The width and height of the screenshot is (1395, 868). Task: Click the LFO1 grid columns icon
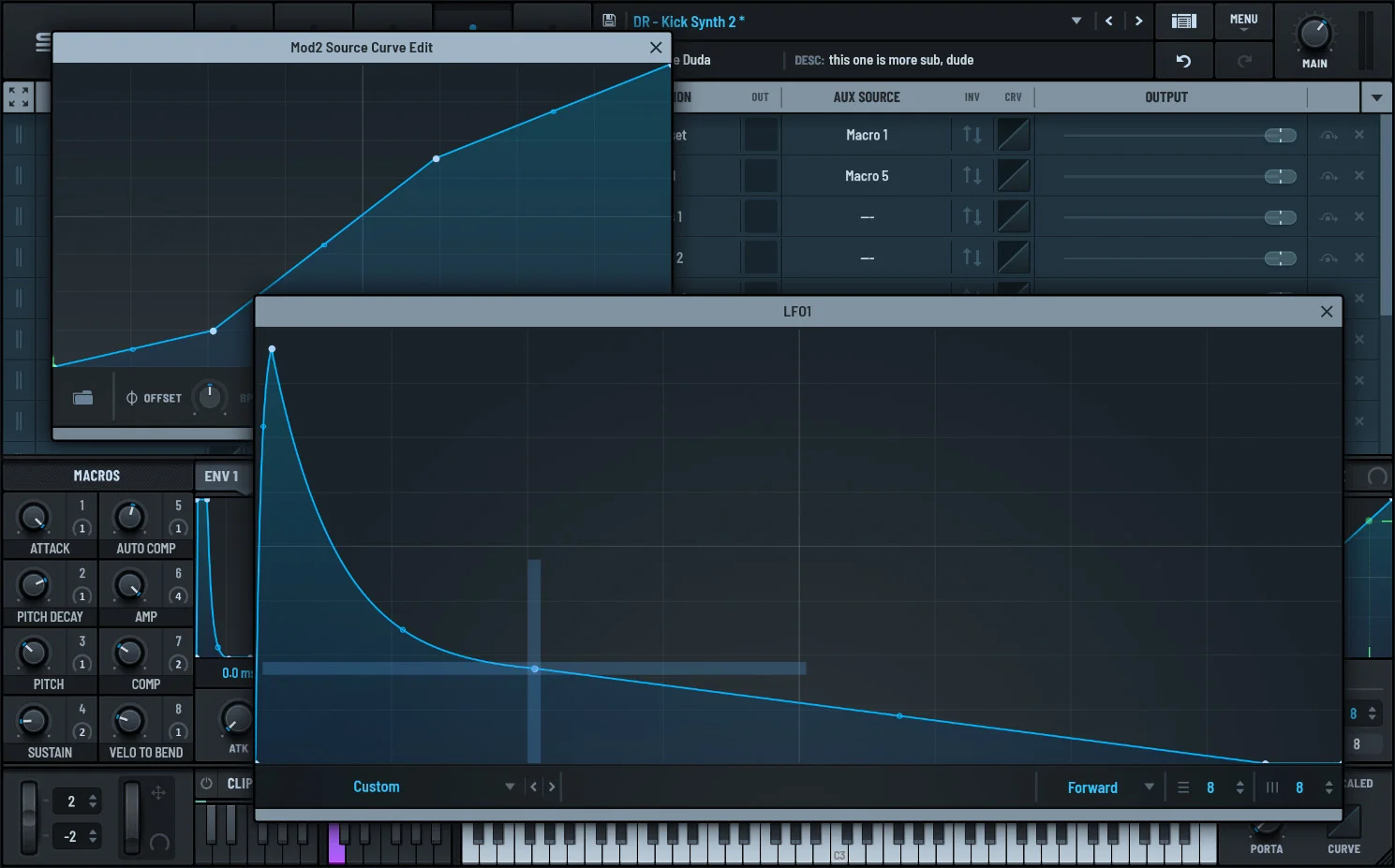click(1272, 787)
